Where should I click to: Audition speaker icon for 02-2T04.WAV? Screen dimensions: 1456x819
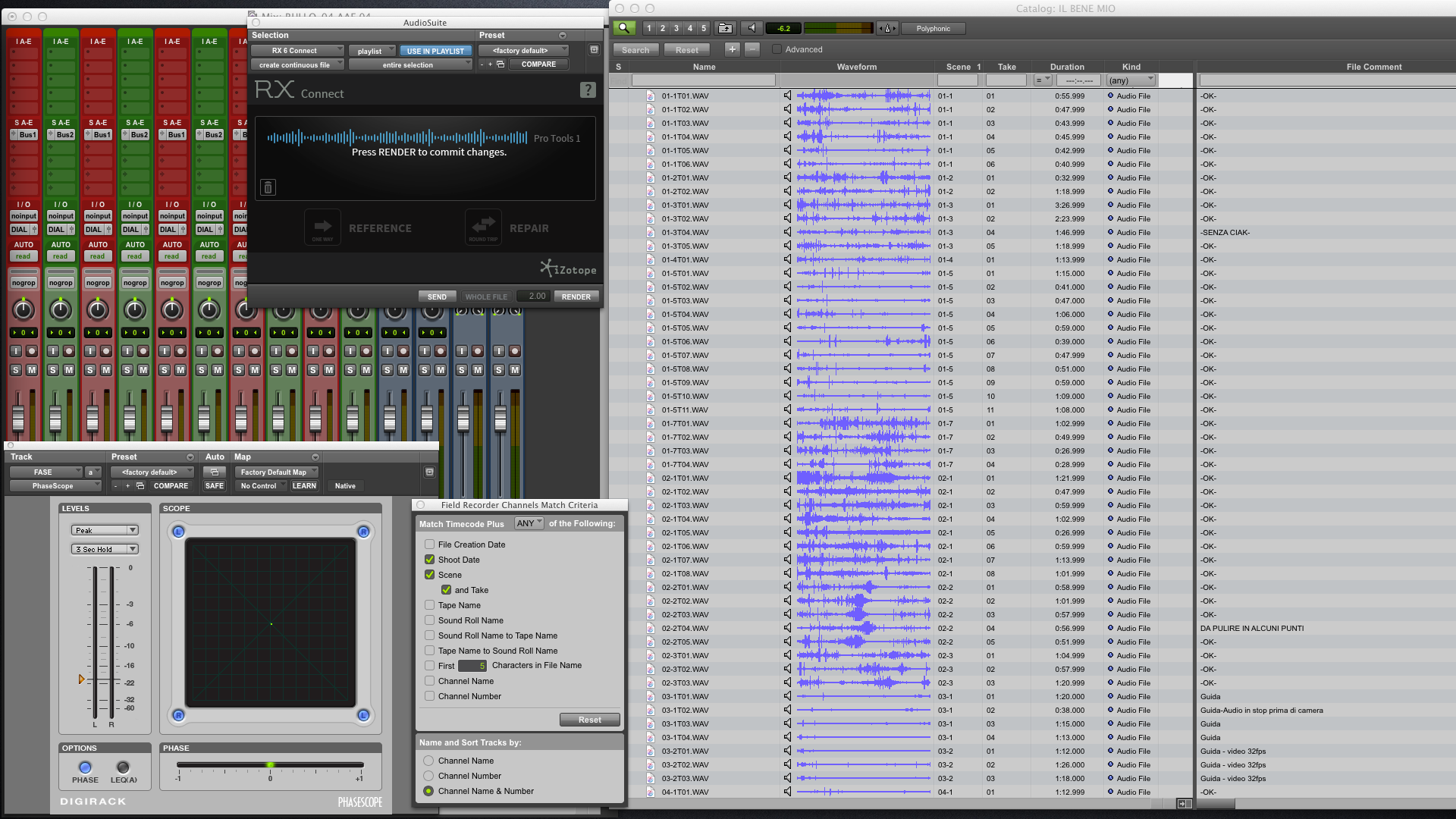tap(787, 629)
